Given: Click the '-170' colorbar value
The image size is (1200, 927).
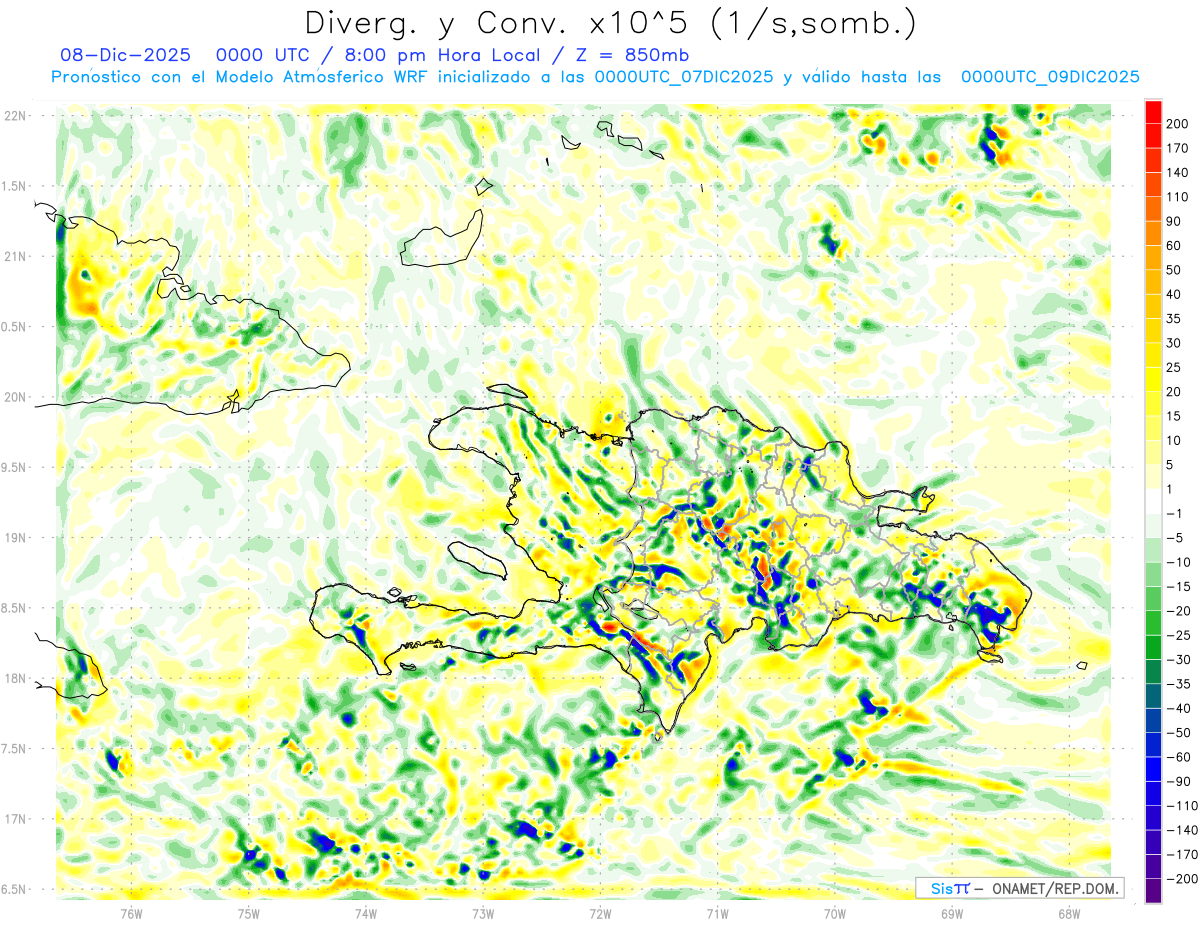Looking at the screenshot, I should point(1181,855).
